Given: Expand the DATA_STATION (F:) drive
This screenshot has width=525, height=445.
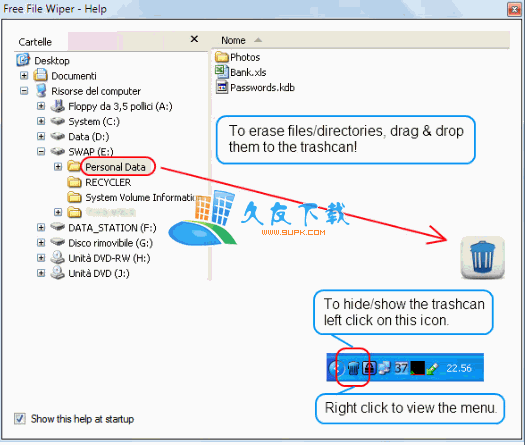Looking at the screenshot, I should click(41, 228).
